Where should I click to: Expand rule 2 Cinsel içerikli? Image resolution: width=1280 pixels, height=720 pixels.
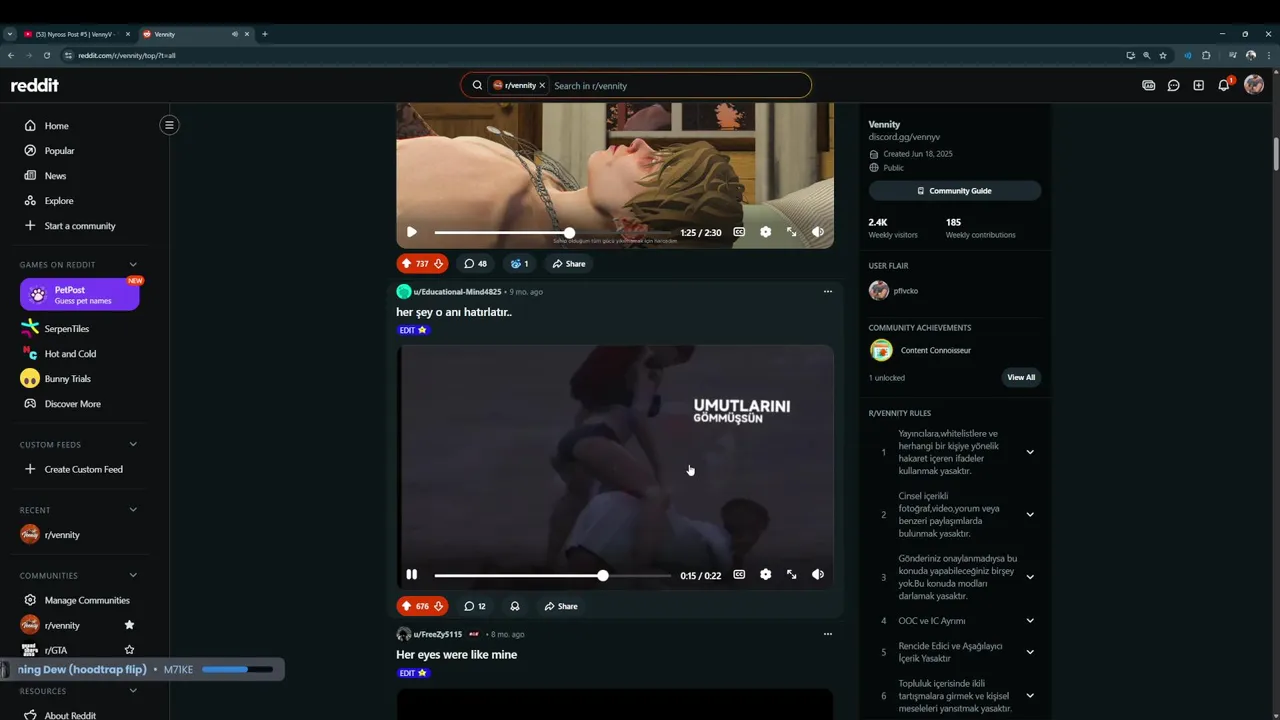coord(1030,515)
